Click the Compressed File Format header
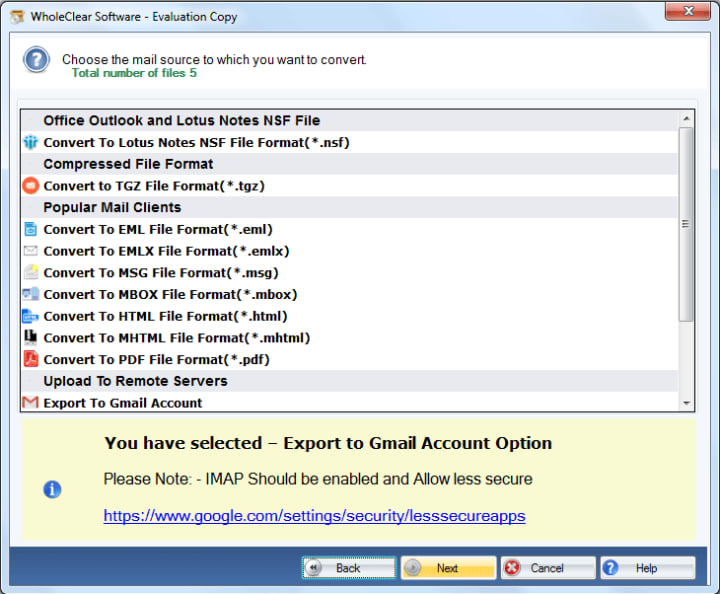The image size is (720, 594). pos(349,164)
